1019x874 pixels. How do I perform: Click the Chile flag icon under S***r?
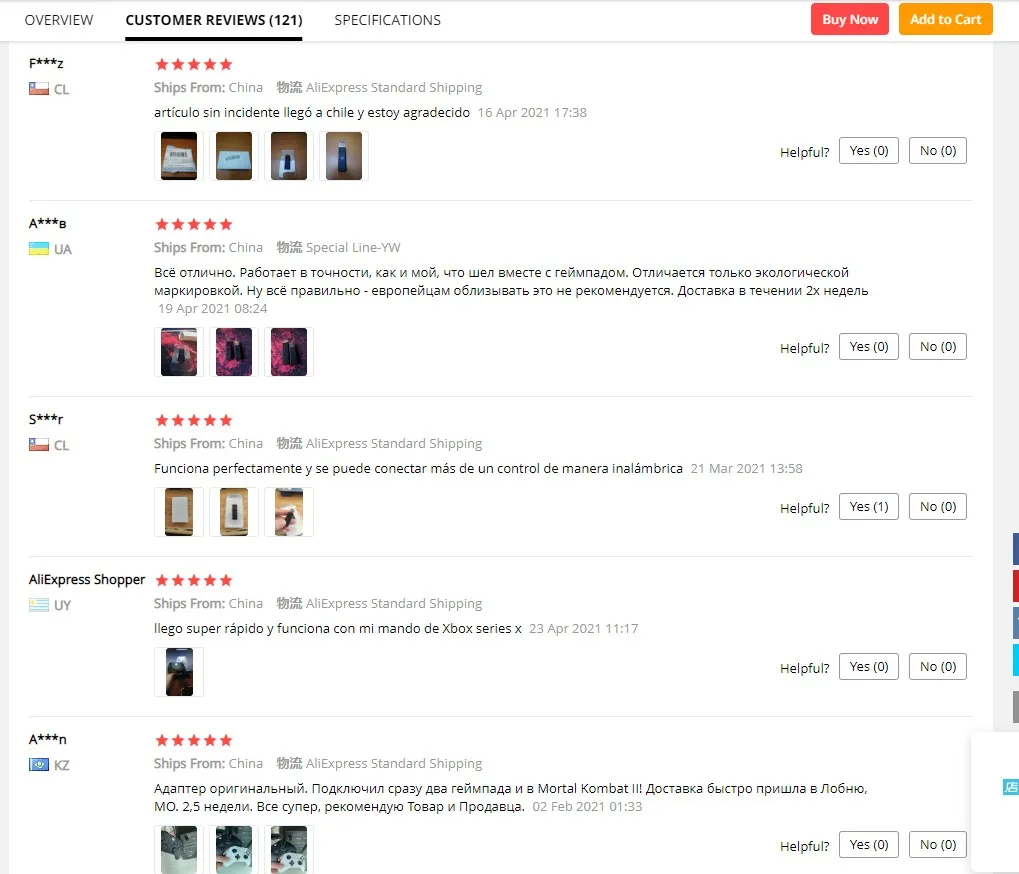(x=39, y=444)
